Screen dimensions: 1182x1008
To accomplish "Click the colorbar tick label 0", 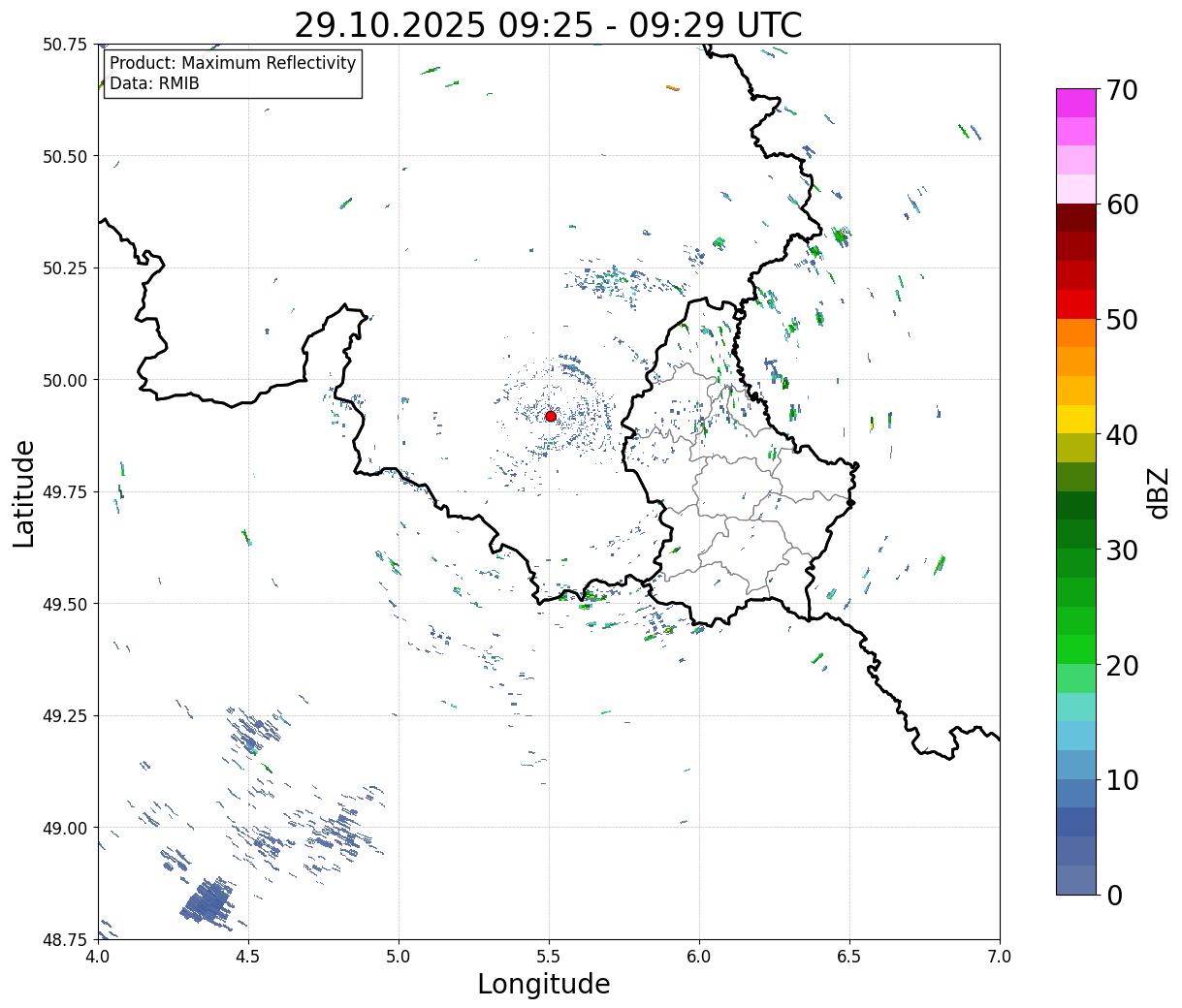I will (x=1113, y=896).
